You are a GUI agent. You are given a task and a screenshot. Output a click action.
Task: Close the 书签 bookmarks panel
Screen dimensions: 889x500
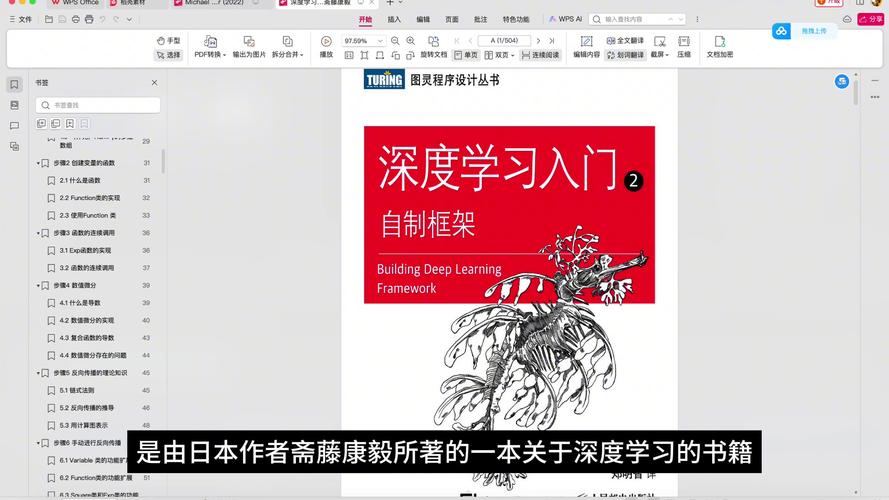[x=154, y=83]
